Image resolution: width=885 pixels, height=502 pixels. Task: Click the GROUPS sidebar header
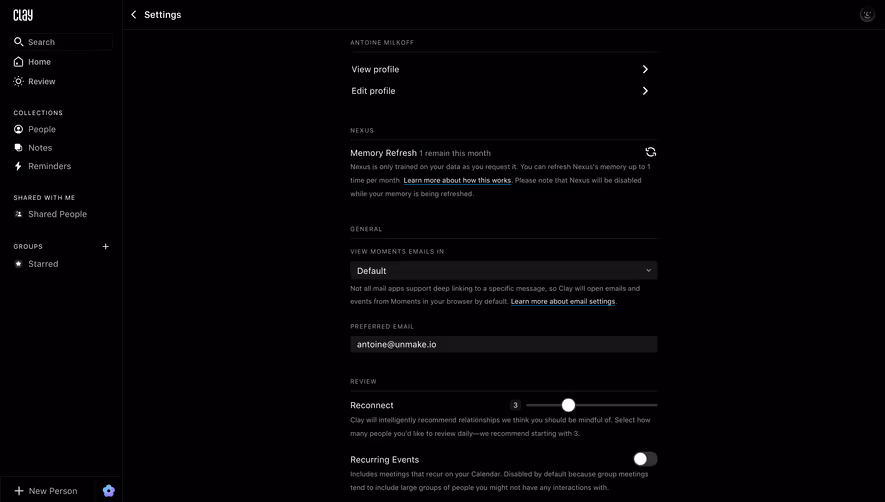(28, 247)
